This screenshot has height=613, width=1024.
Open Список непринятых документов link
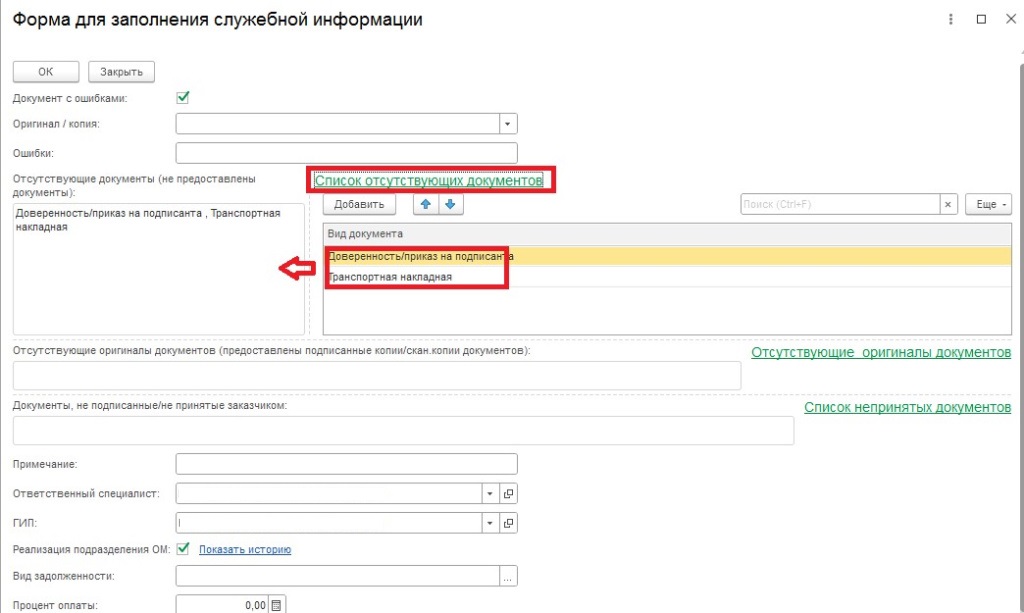907,407
